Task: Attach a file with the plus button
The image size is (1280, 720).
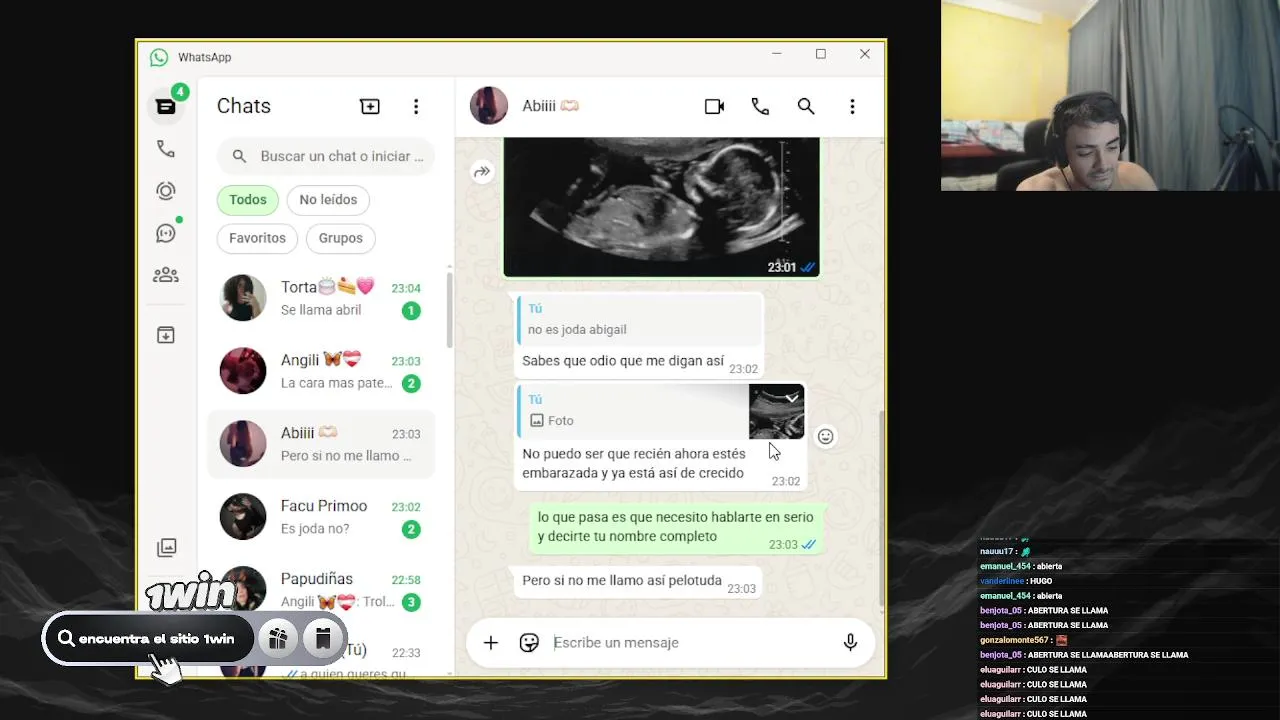Action: [x=491, y=643]
